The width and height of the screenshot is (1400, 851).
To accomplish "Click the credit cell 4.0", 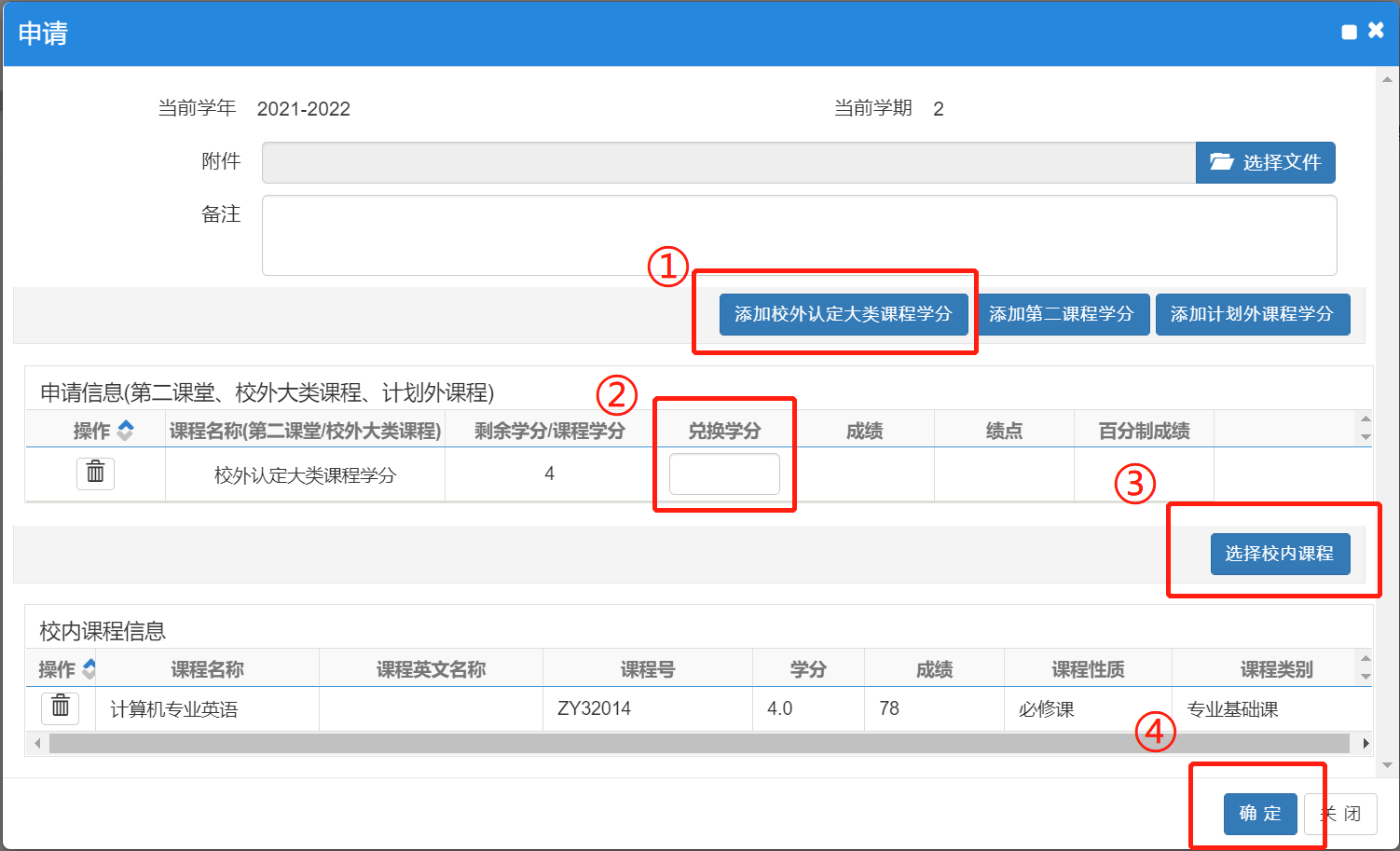I will [x=808, y=709].
